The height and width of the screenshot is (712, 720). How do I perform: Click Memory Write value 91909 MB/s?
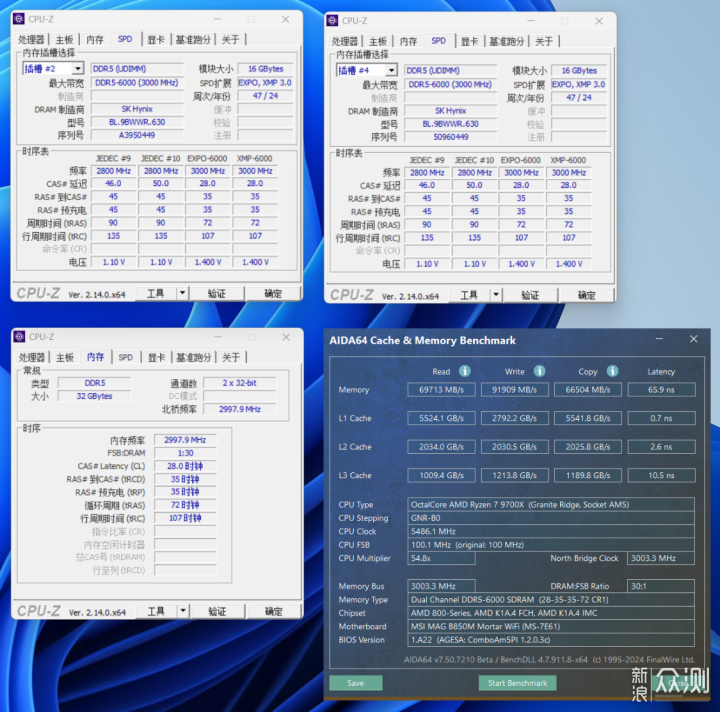515,390
